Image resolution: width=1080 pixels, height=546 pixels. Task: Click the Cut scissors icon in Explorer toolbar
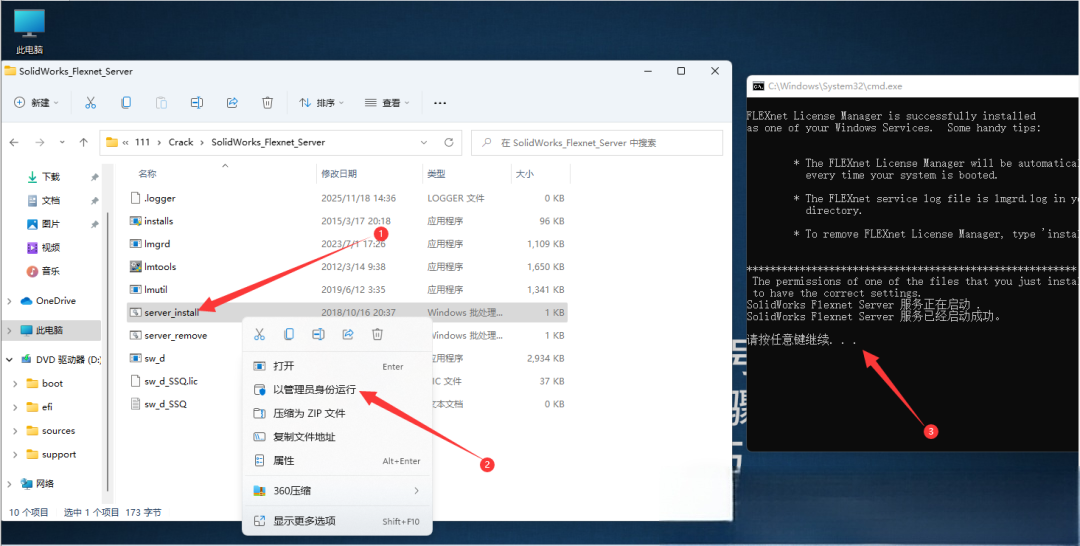pyautogui.click(x=90, y=103)
